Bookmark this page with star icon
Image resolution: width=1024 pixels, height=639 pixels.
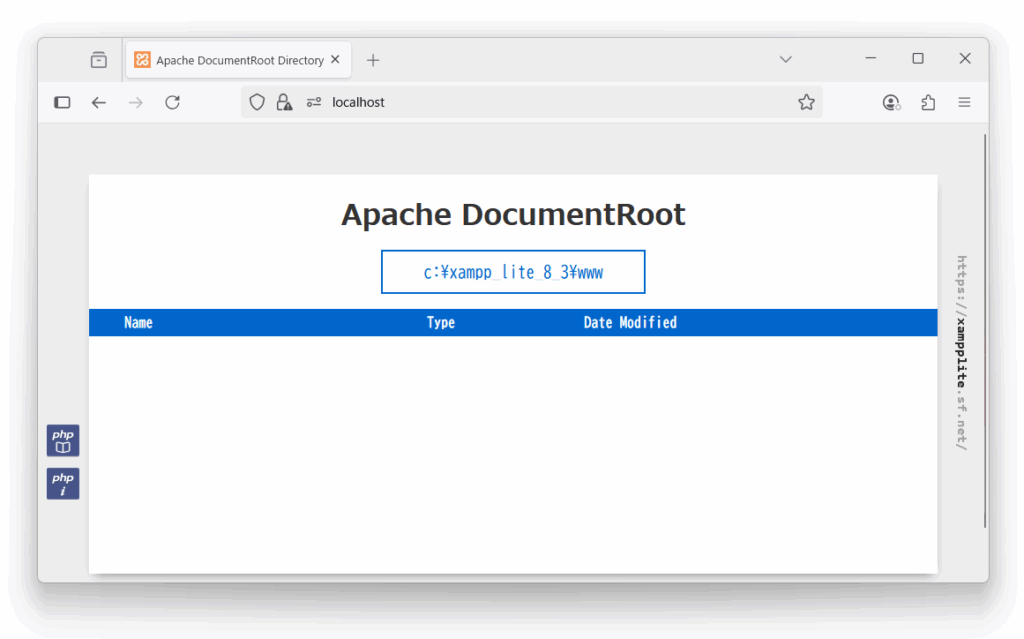pyautogui.click(x=807, y=102)
